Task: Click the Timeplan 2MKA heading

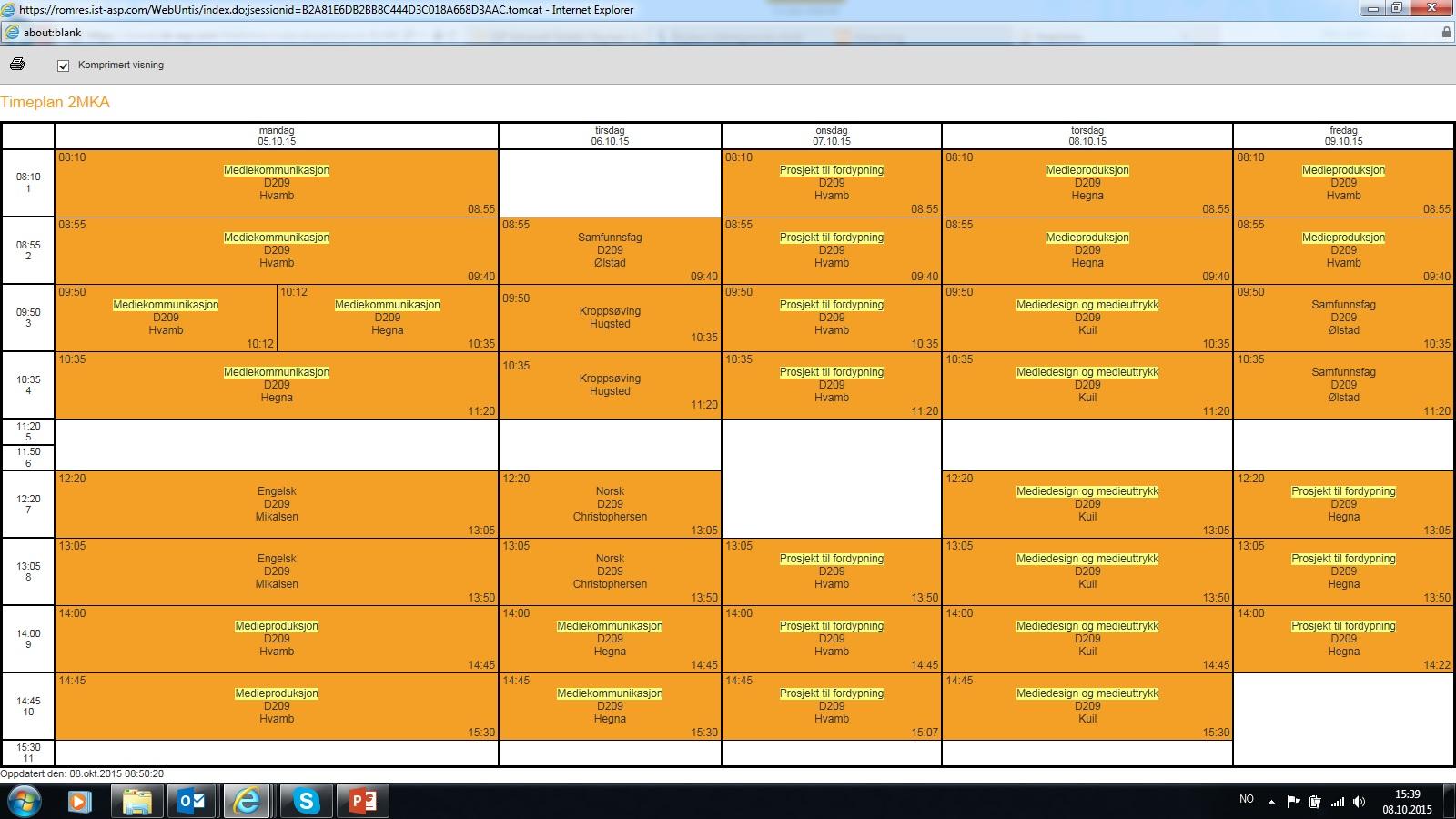Action: tap(56, 102)
